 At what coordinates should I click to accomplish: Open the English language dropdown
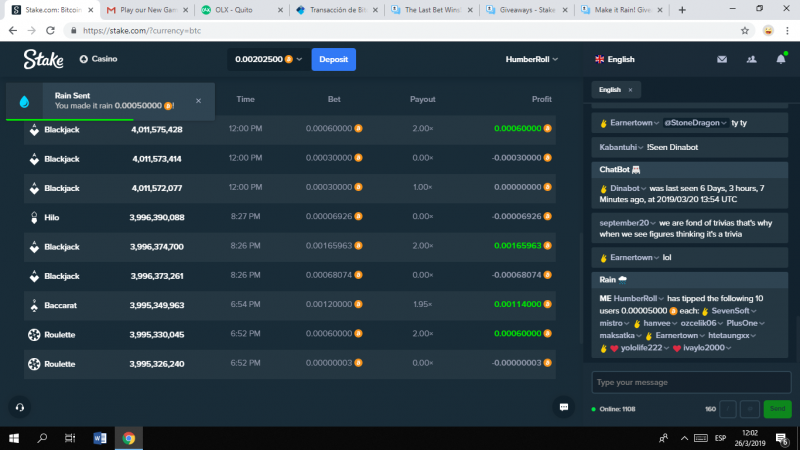click(x=615, y=59)
